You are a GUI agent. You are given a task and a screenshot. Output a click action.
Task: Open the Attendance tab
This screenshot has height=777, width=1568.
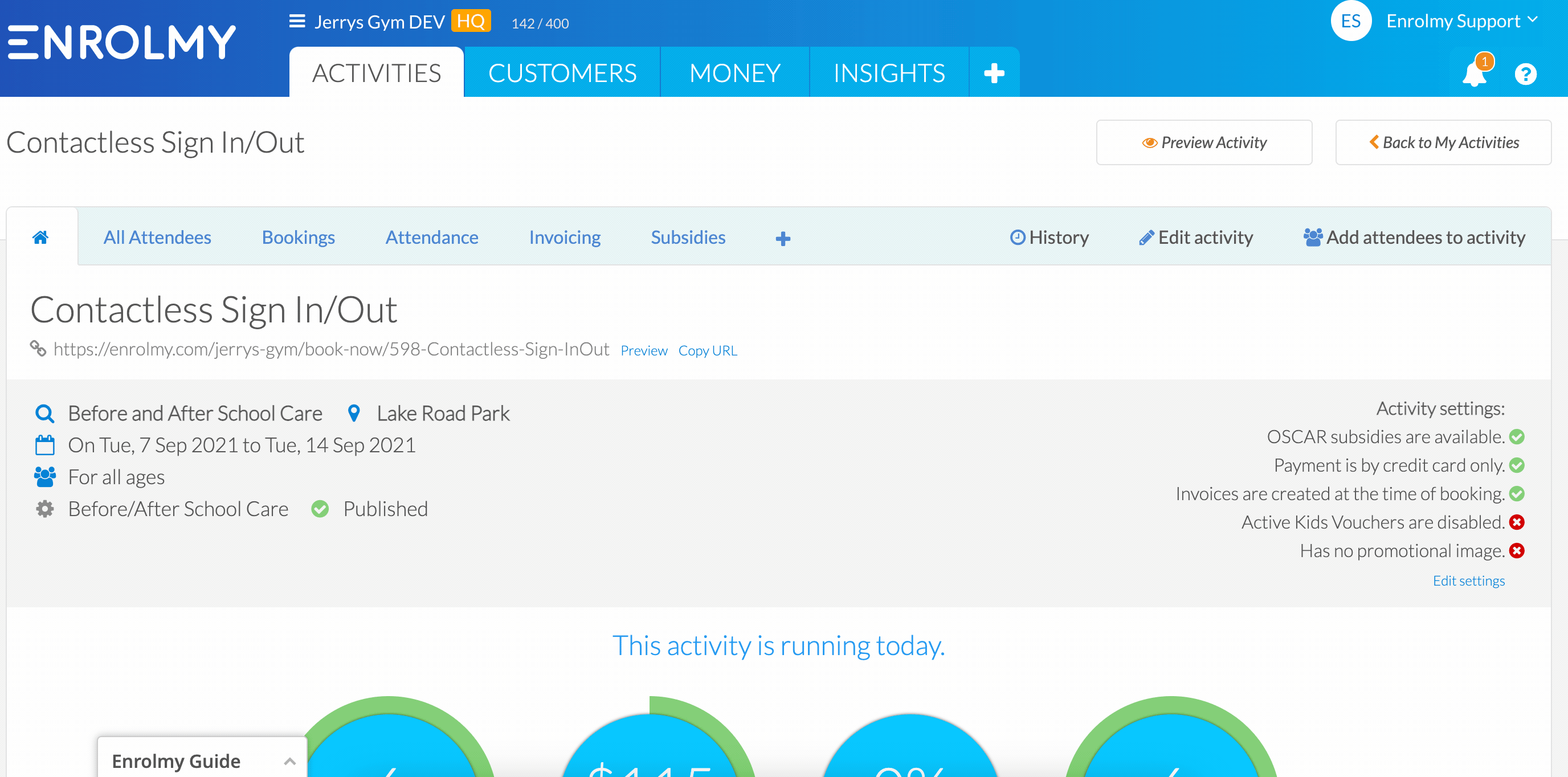(431, 238)
